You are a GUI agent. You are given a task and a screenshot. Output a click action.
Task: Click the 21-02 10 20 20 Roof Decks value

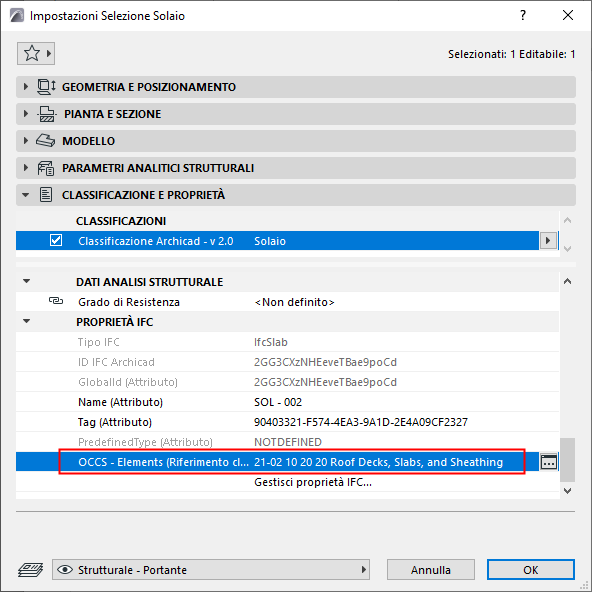[x=379, y=462]
